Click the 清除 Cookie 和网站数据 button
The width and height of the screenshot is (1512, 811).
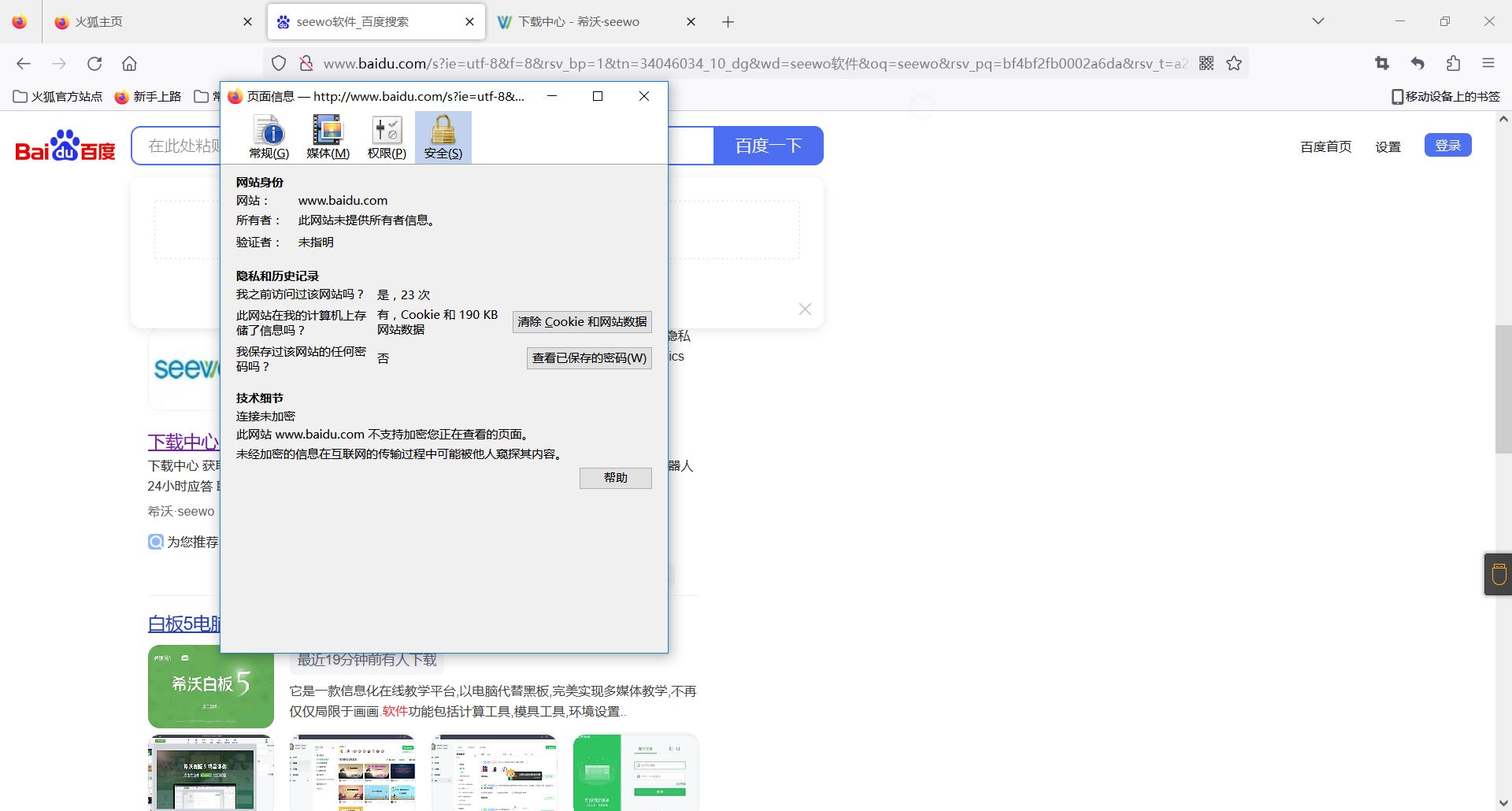tap(582, 322)
